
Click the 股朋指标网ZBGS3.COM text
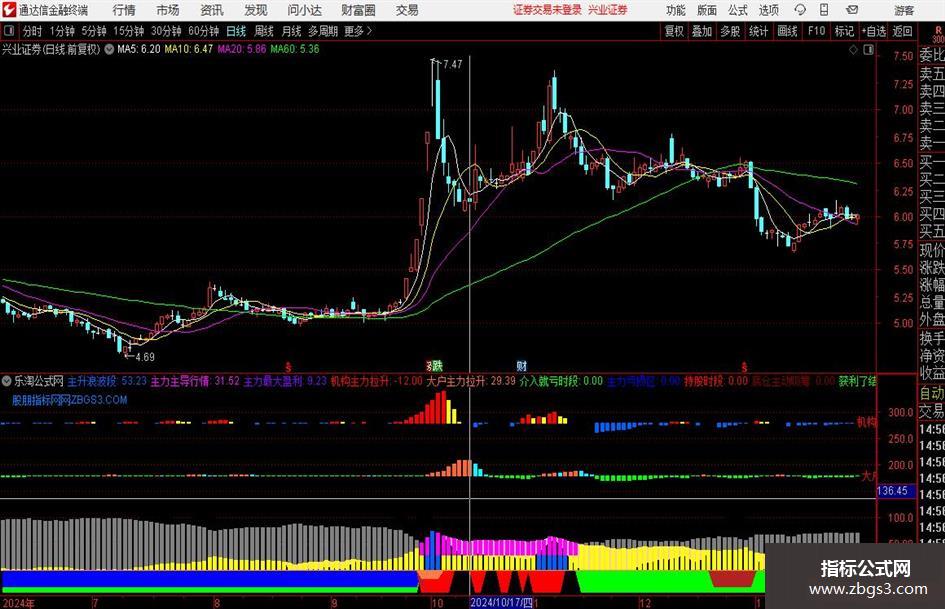click(x=70, y=400)
